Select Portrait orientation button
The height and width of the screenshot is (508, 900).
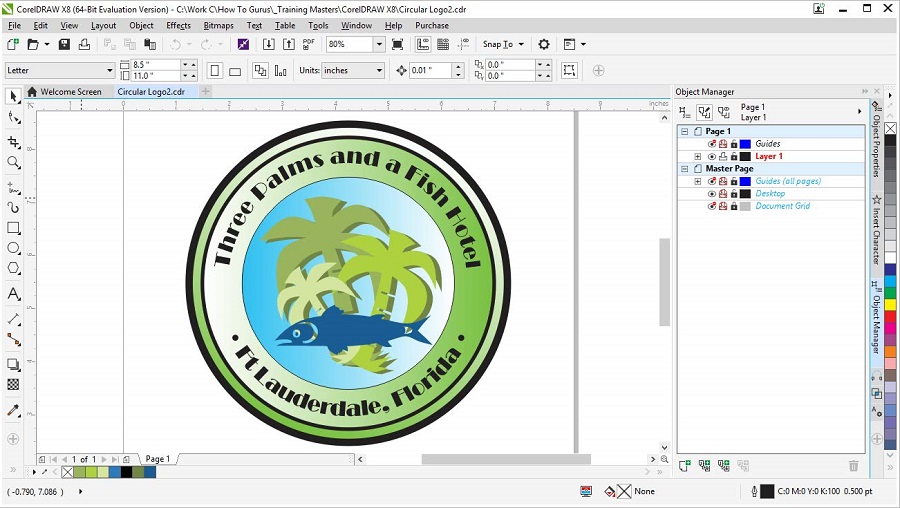(x=215, y=71)
